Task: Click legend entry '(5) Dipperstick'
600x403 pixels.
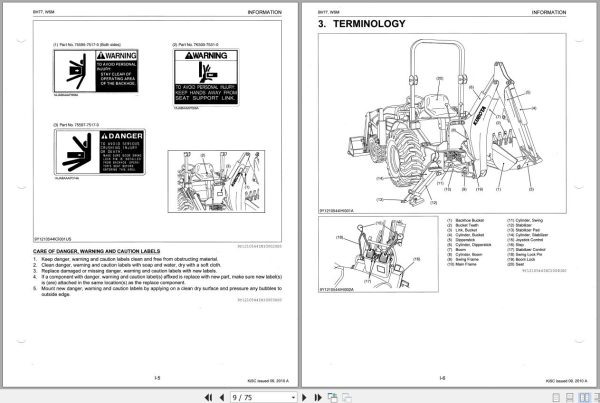Action: (461, 240)
